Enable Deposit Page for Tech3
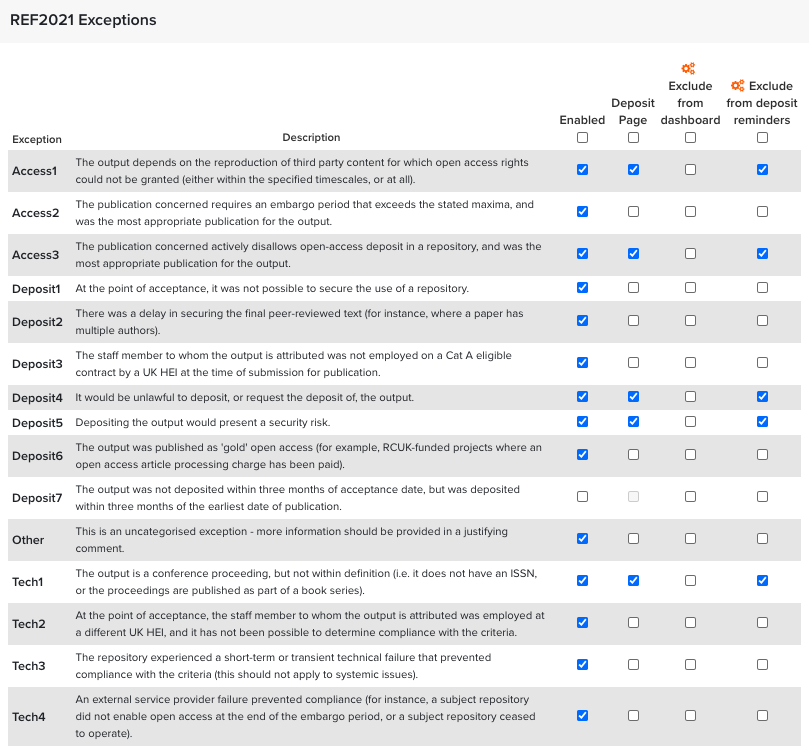Screen dimensions: 809x754 pos(633,665)
